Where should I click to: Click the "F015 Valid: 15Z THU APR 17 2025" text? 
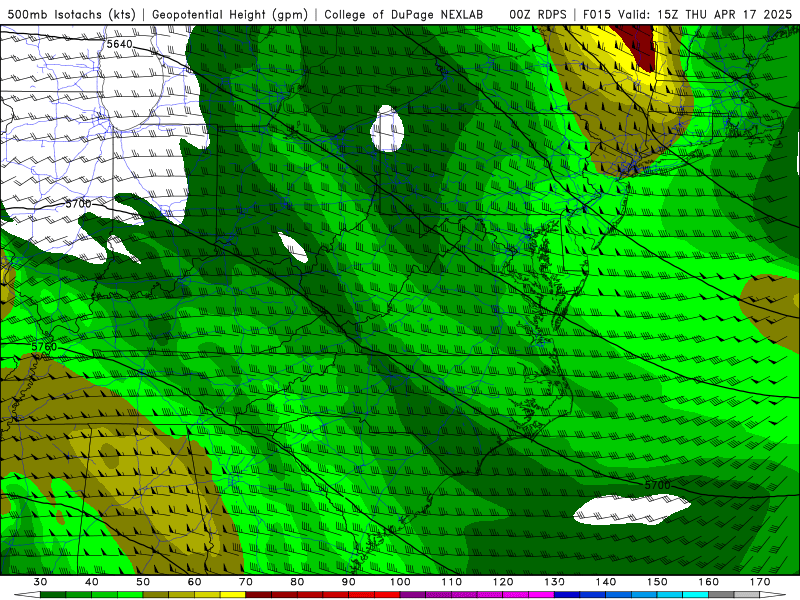[687, 14]
